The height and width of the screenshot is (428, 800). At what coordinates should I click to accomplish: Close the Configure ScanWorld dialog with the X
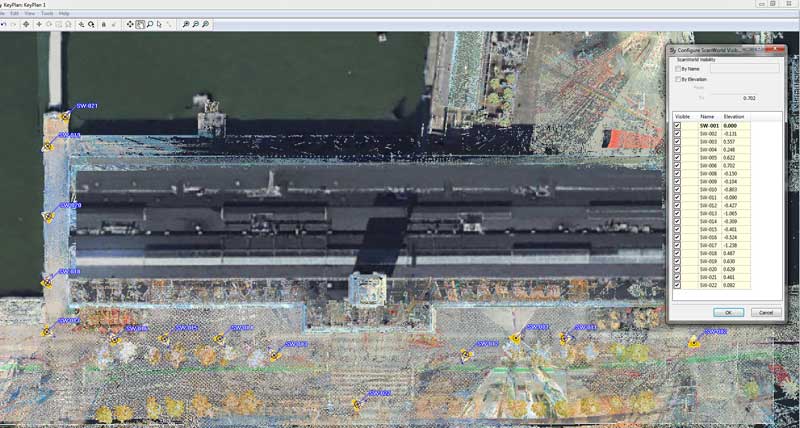pyautogui.click(x=774, y=49)
